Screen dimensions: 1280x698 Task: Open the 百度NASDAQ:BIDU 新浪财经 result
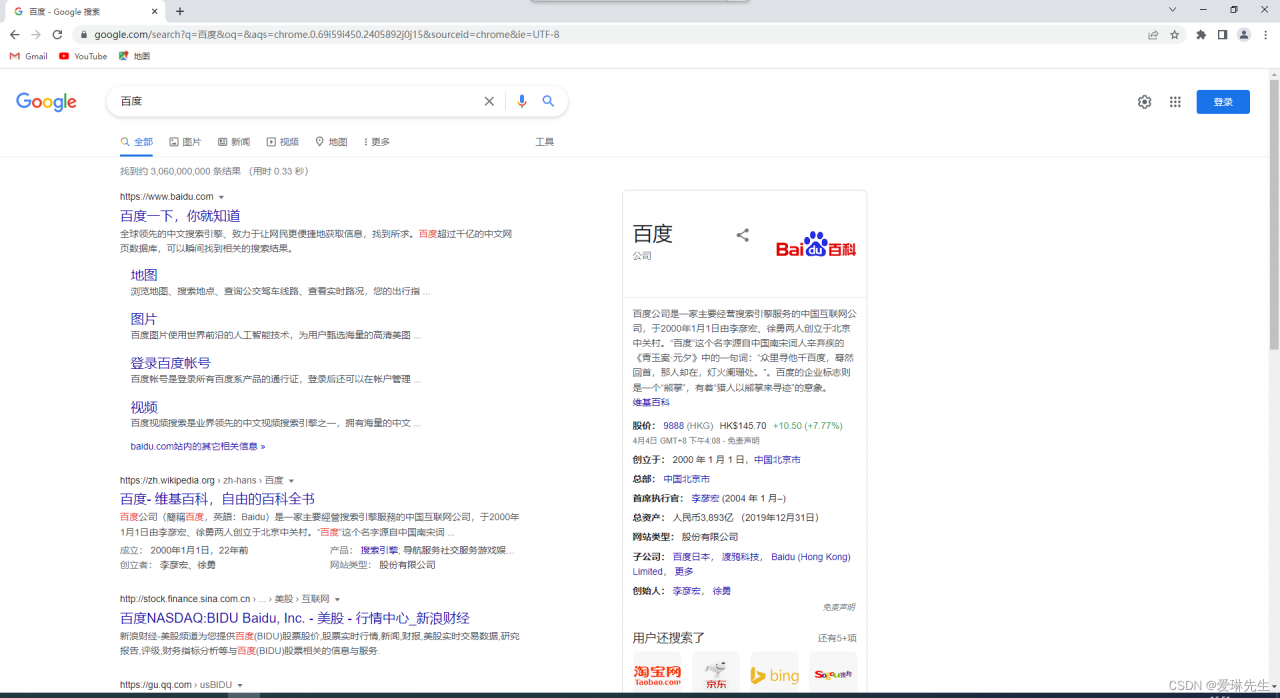coord(295,618)
